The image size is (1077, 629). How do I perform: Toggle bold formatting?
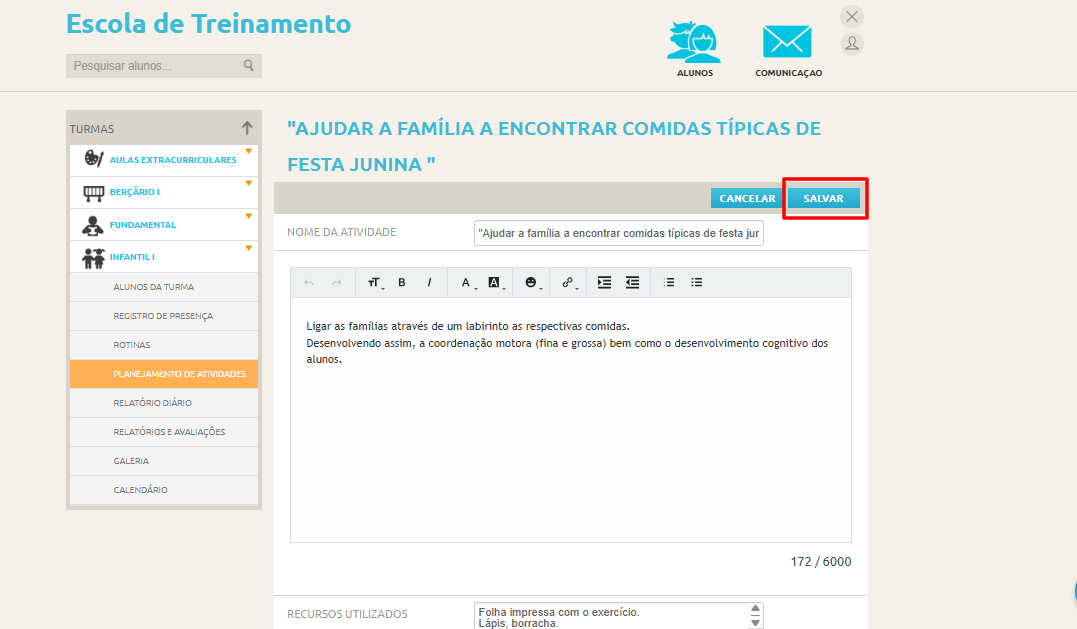click(402, 283)
